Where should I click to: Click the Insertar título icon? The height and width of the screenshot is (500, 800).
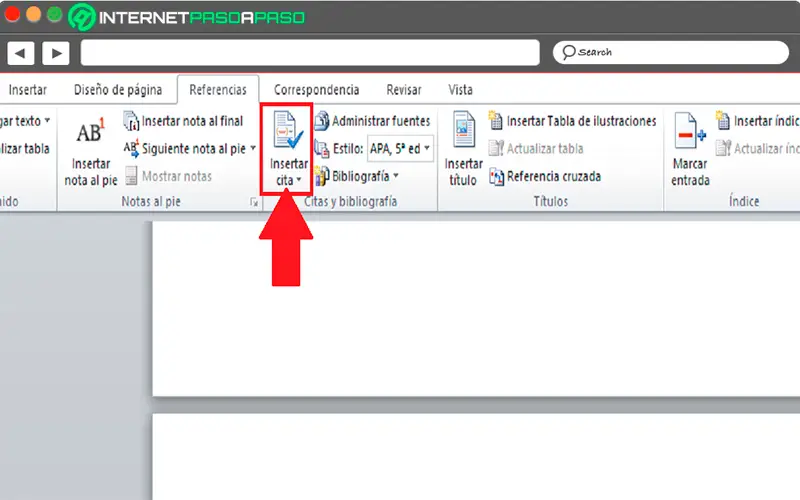464,129
